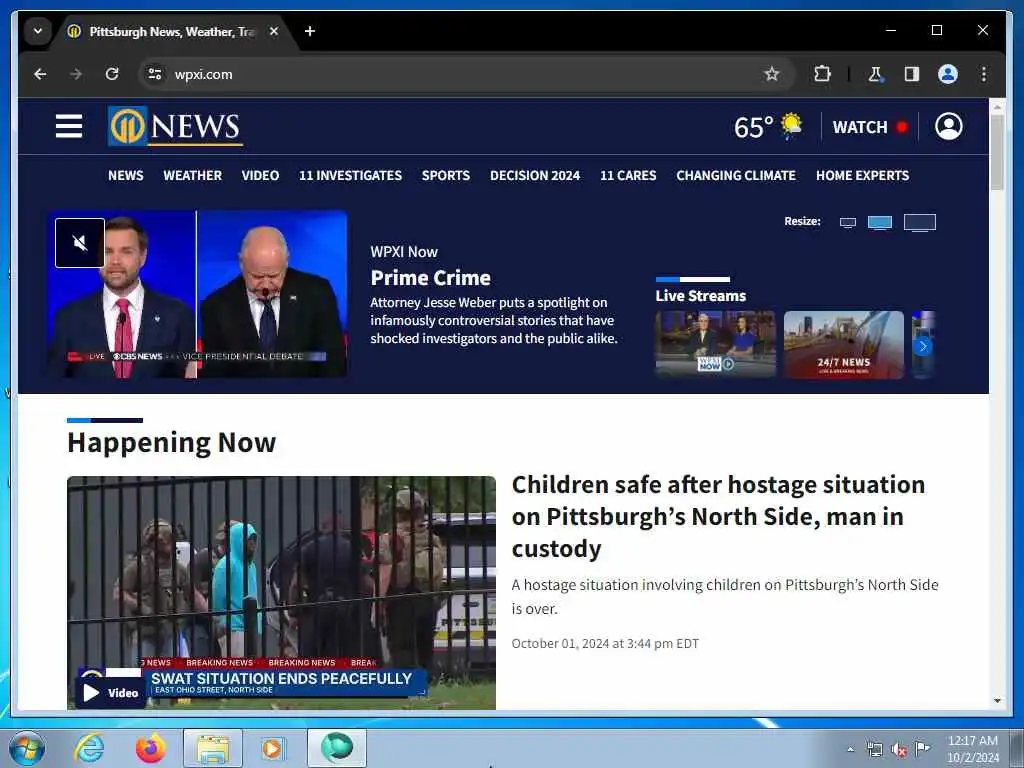Click the vice presidential debate video
Image resolution: width=1024 pixels, height=768 pixels.
(x=197, y=295)
